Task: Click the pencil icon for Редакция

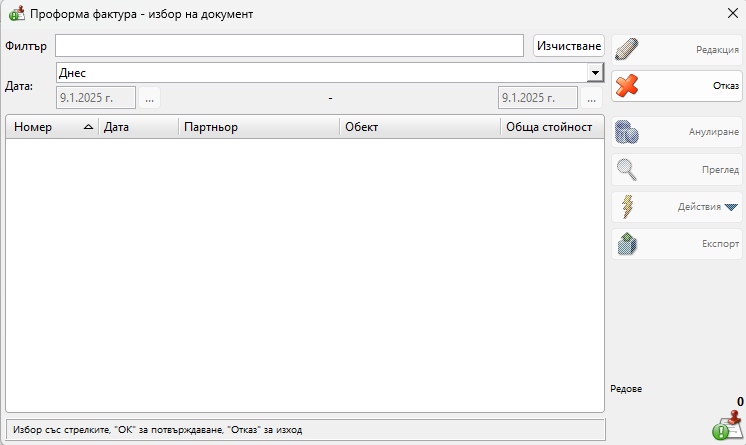Action: [x=627, y=49]
